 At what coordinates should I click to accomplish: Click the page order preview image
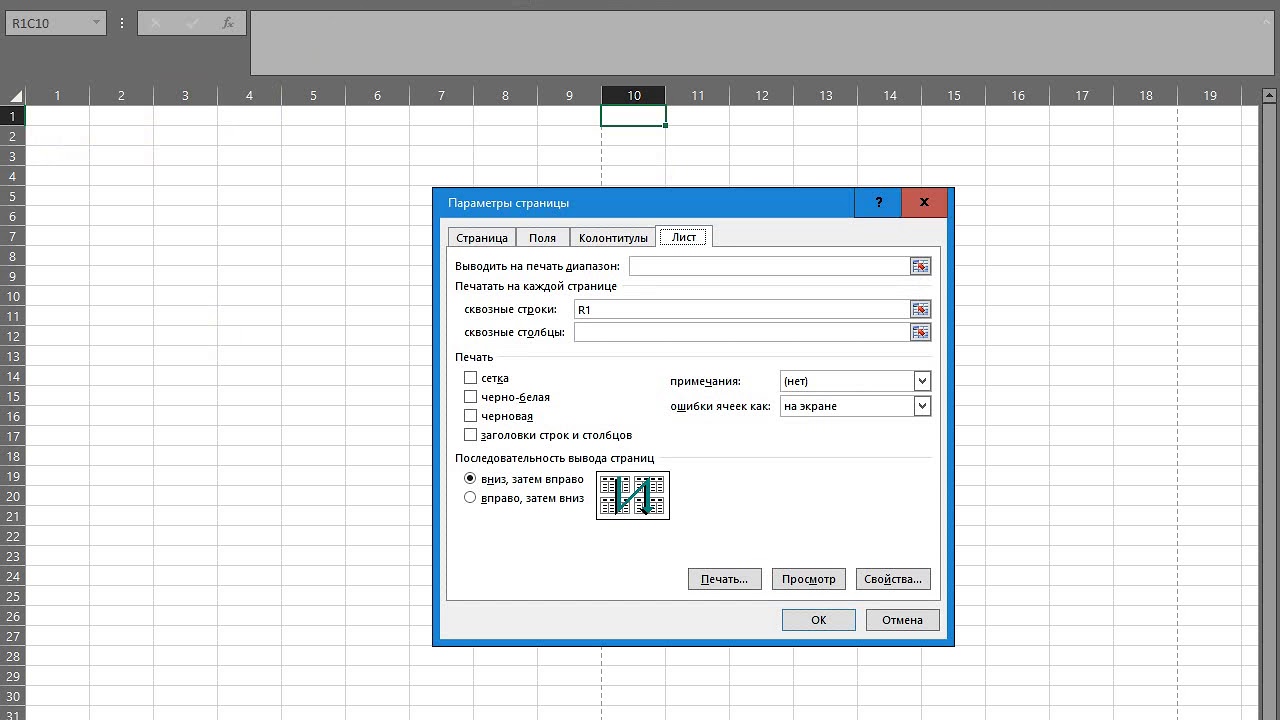(633, 495)
